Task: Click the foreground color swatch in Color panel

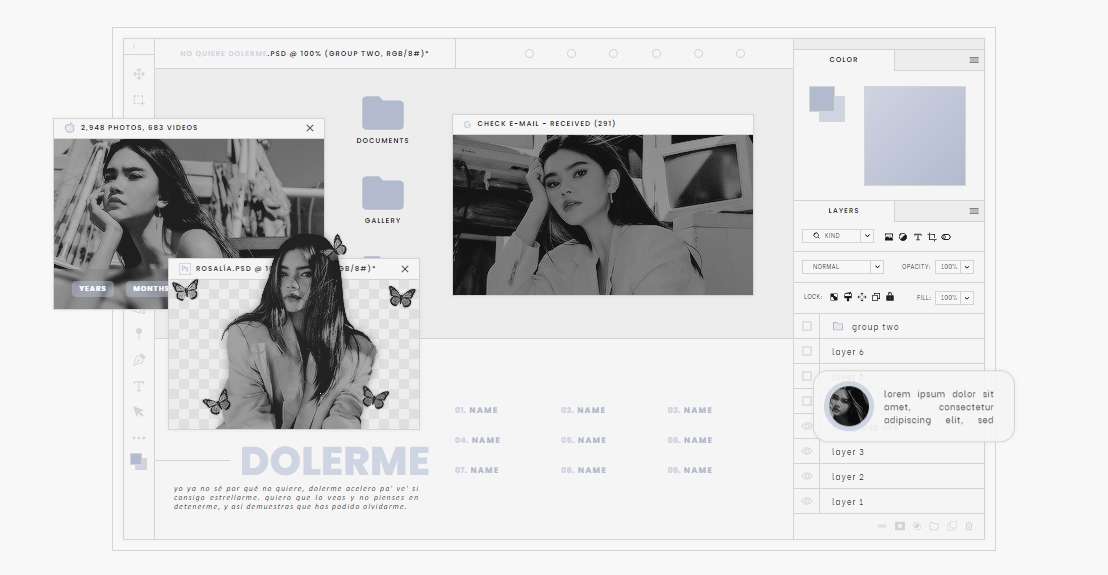Action: point(821,98)
